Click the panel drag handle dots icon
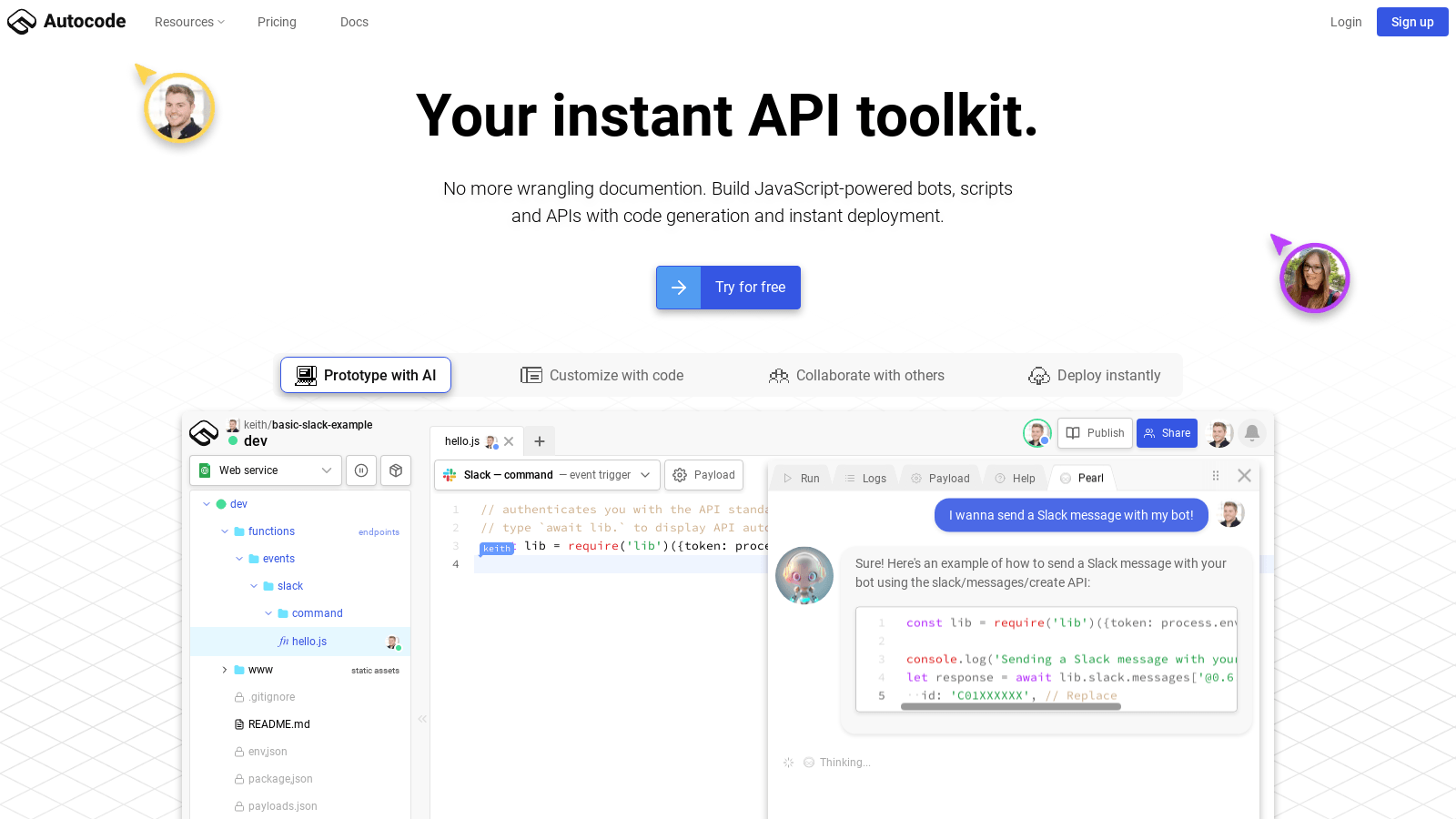1456x819 pixels. pos(1216,476)
